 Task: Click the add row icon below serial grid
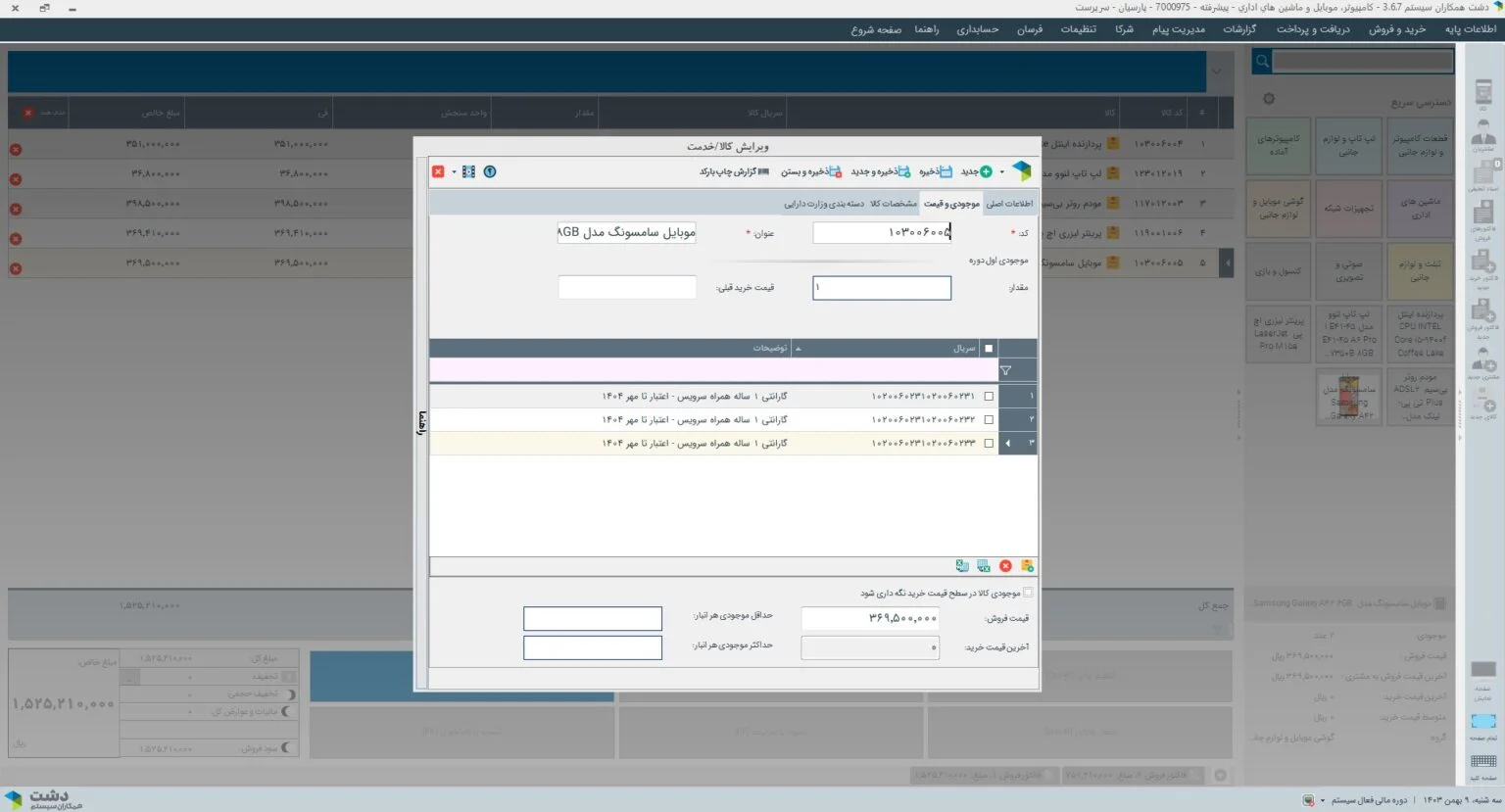[x=1027, y=566]
